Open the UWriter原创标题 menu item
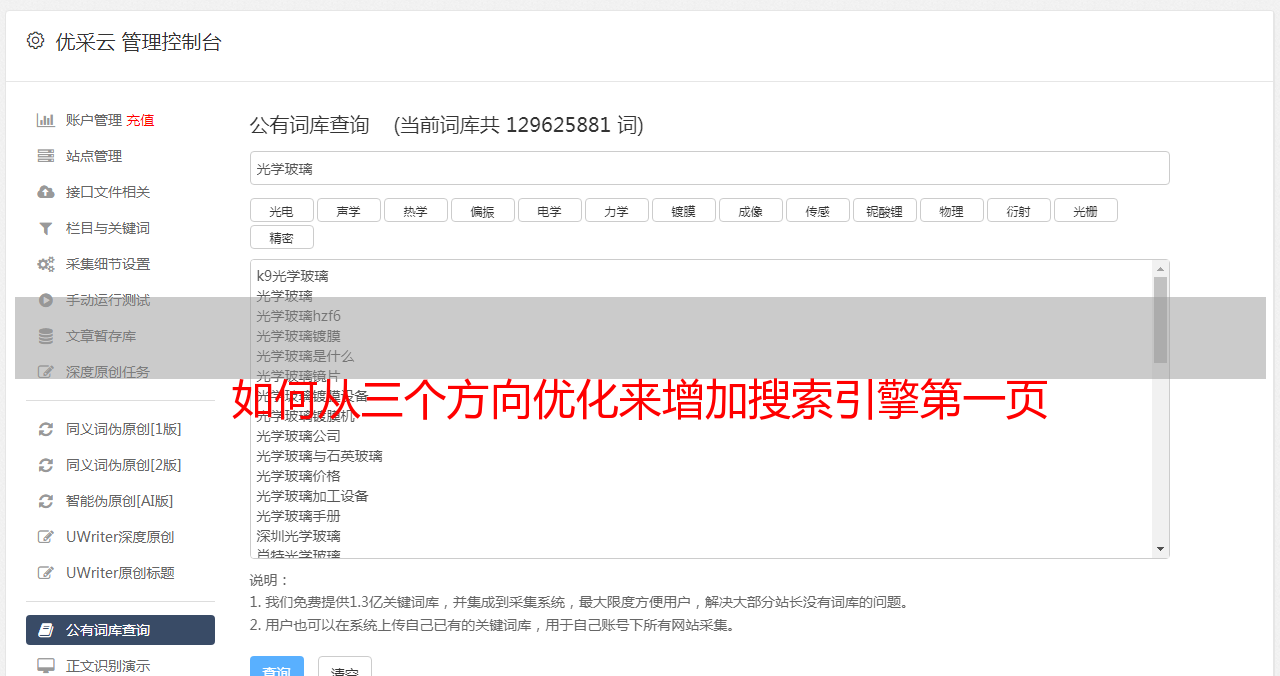The image size is (1280, 676). [x=120, y=573]
